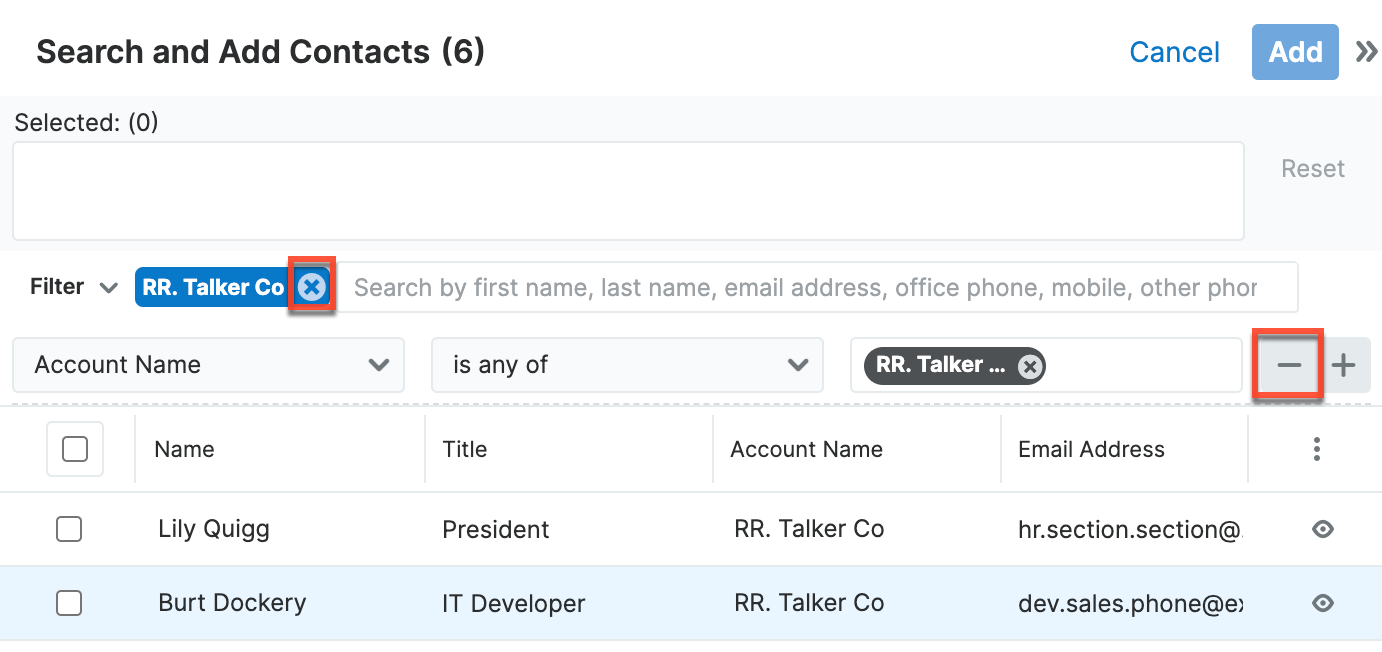Sort by the Name column header
This screenshot has height=652, width=1382.
pos(184,449)
